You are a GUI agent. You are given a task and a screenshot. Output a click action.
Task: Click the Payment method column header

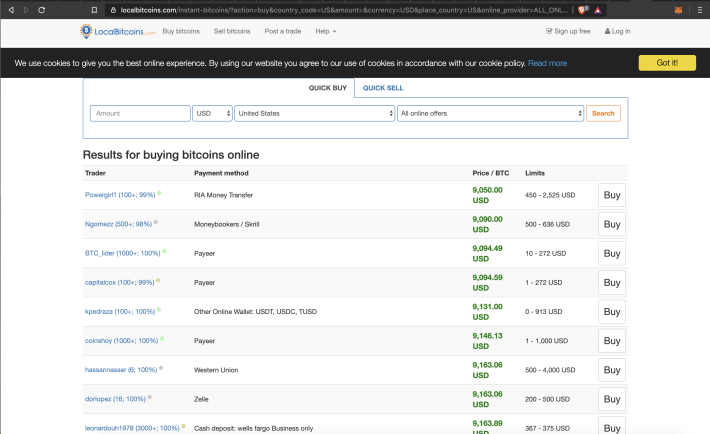(x=221, y=173)
